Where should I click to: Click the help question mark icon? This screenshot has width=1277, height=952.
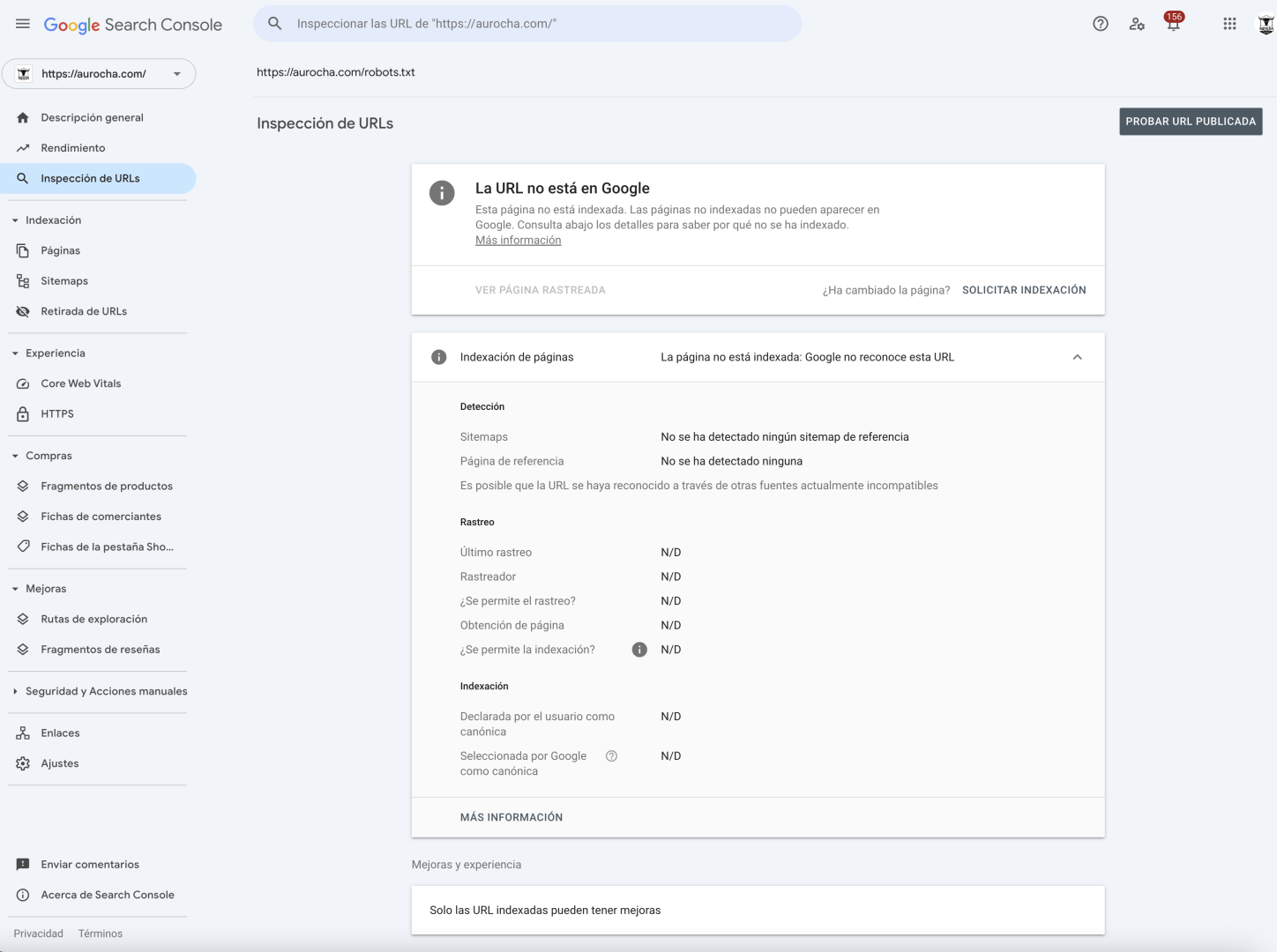(x=1101, y=24)
